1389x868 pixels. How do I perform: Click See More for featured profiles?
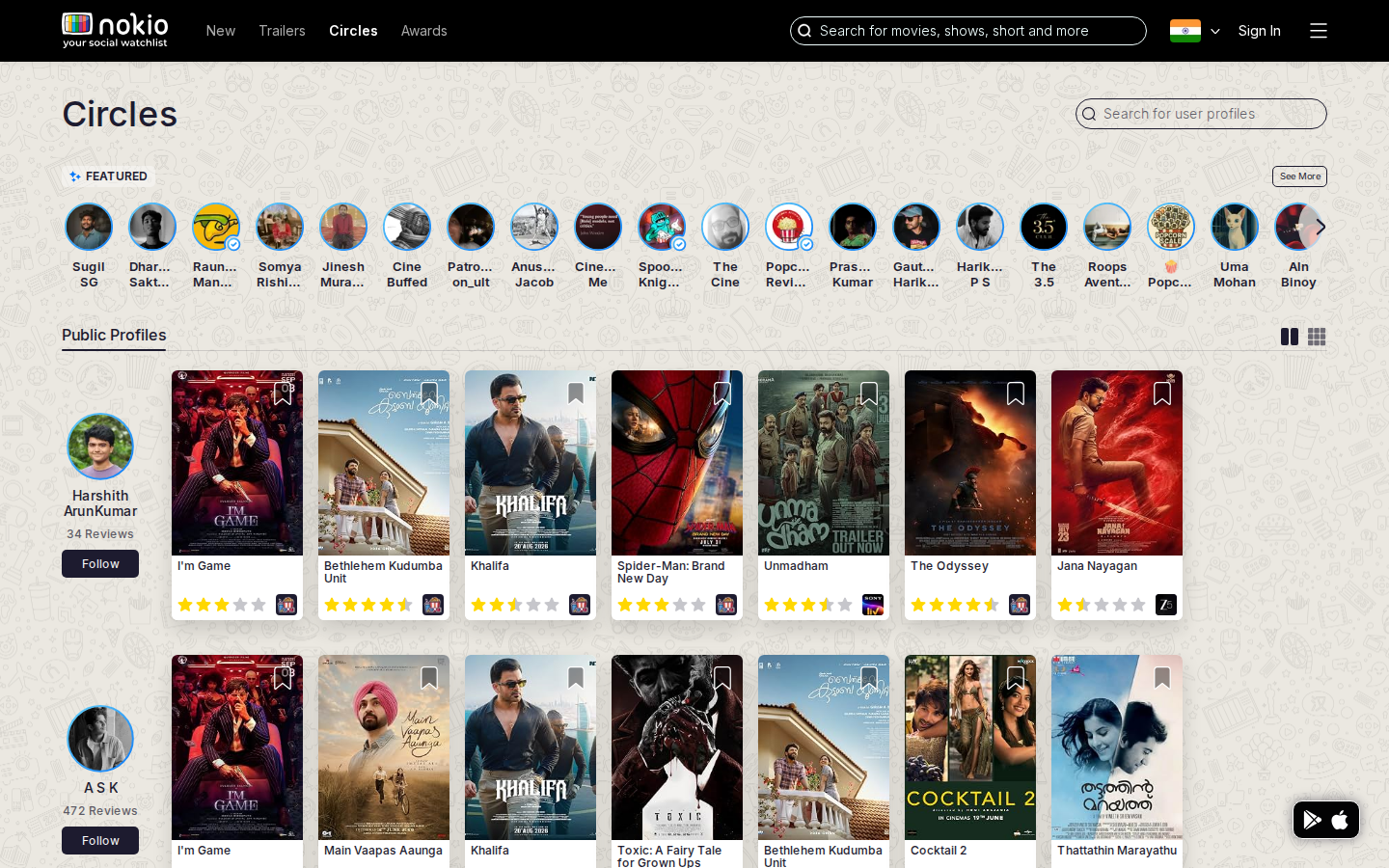(1300, 176)
